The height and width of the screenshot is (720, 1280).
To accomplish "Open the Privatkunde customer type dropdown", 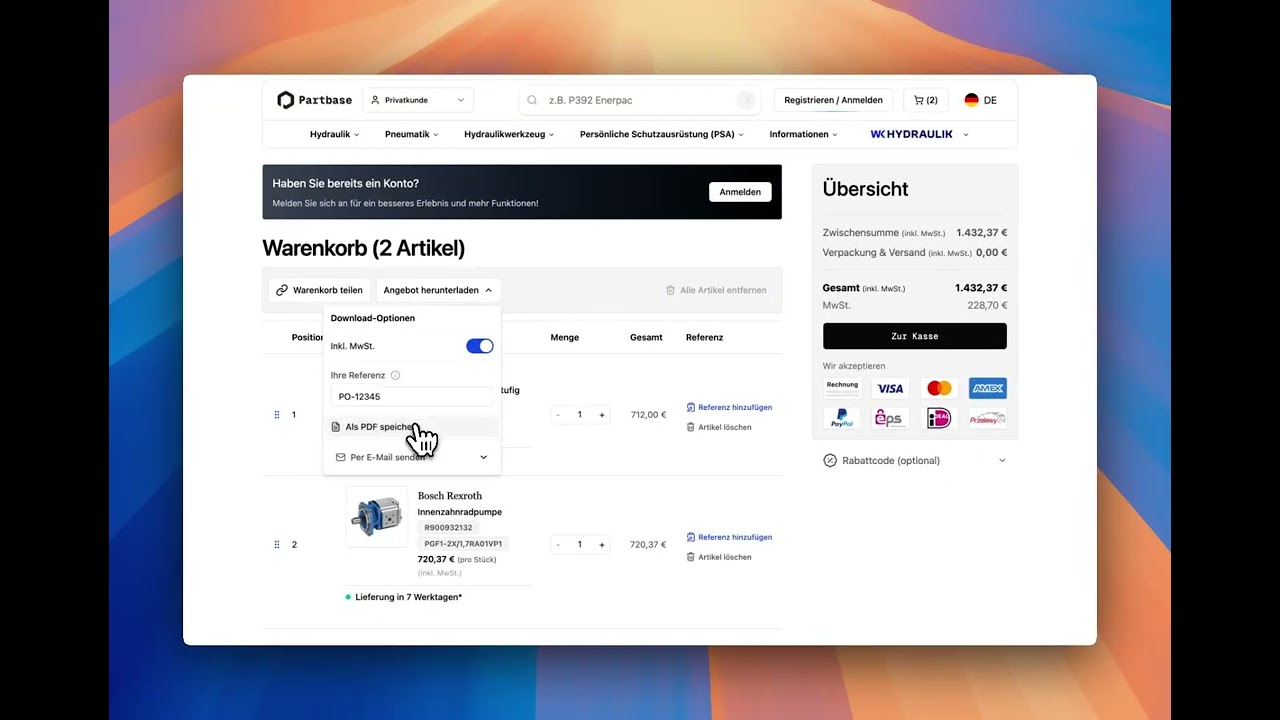I will [417, 100].
